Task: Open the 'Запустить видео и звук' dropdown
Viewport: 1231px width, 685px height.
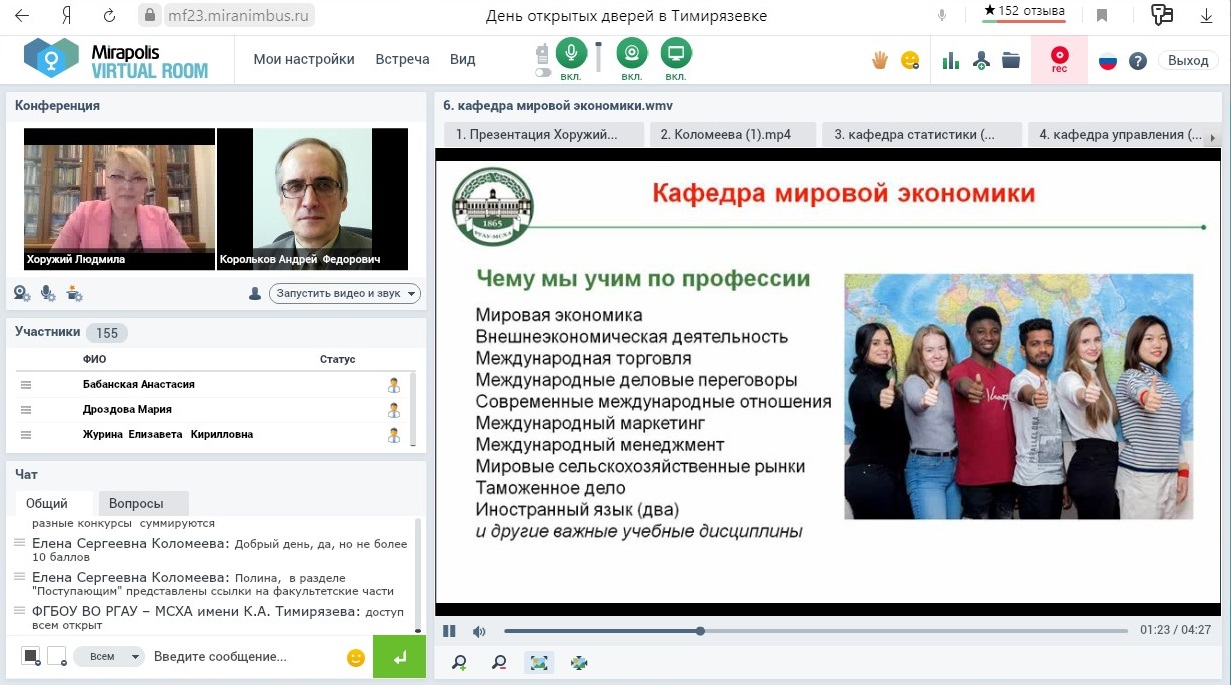Action: (x=345, y=294)
